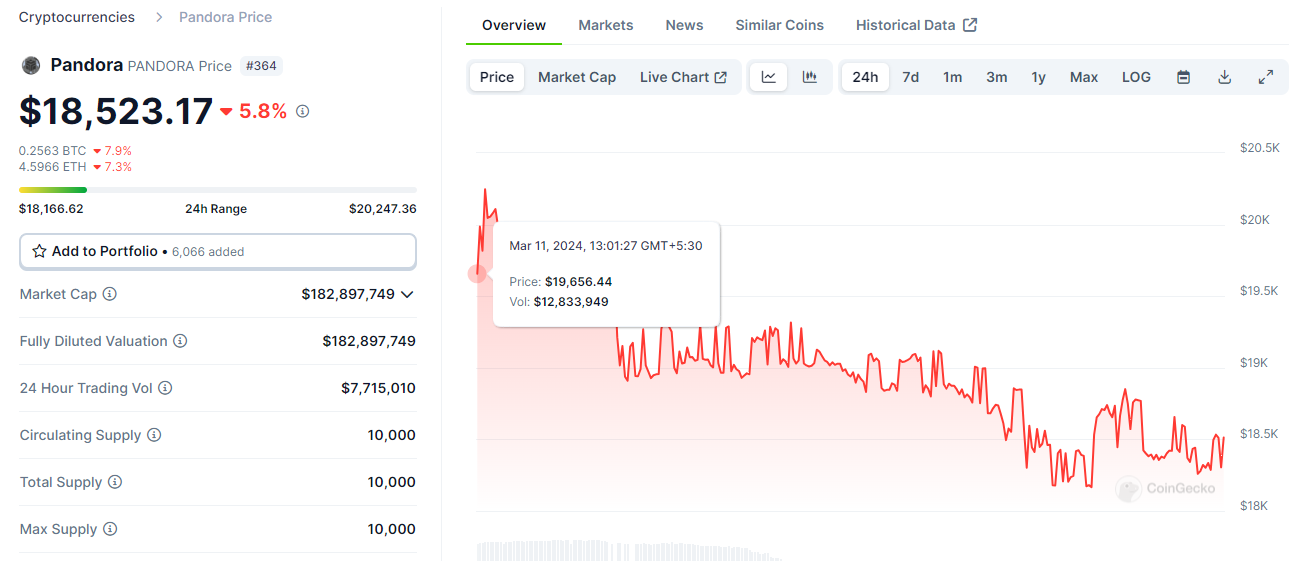
Task: Show Price chart mode
Action: [x=497, y=77]
